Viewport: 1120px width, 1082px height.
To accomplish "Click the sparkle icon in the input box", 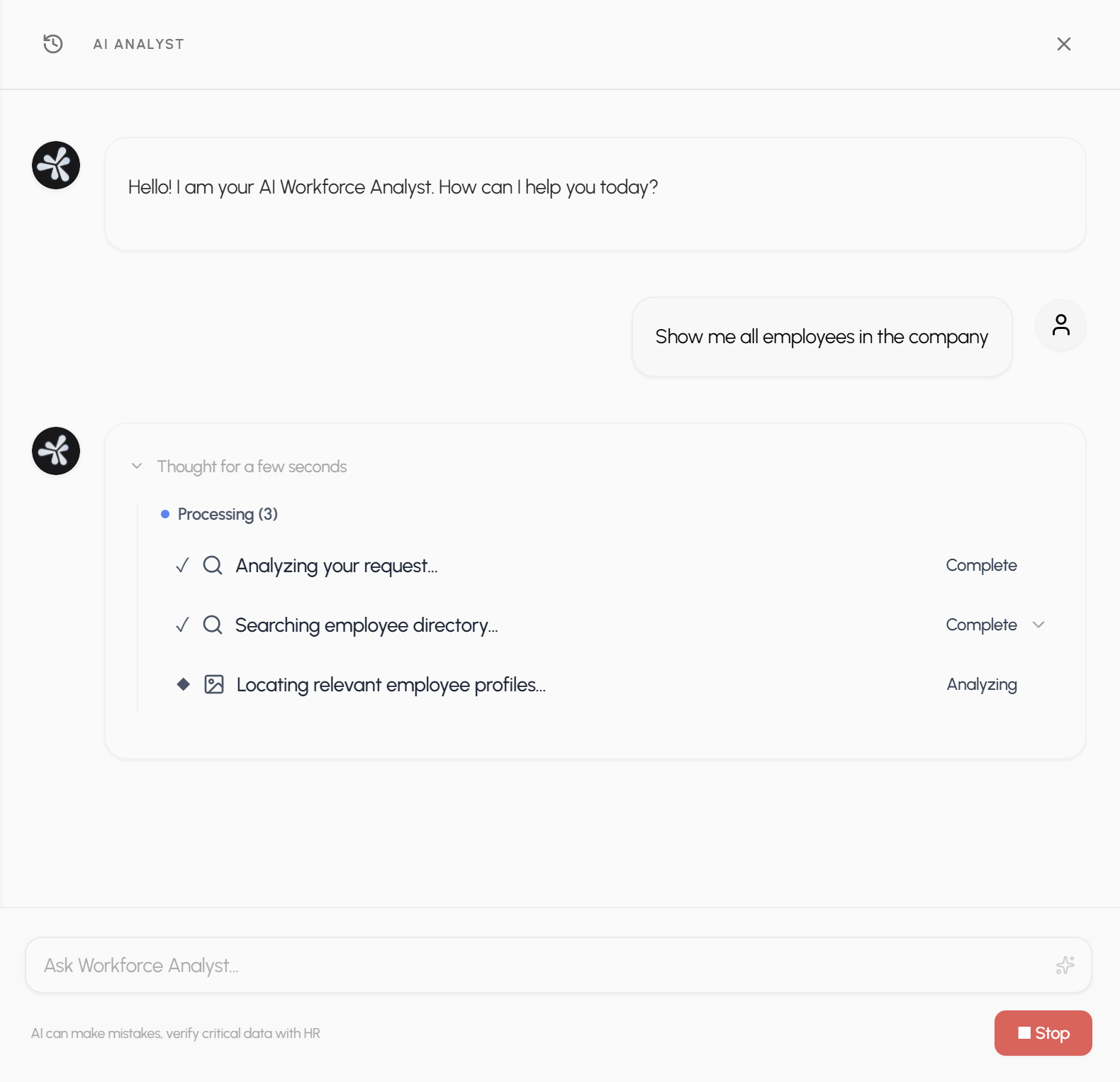I will (1065, 965).
